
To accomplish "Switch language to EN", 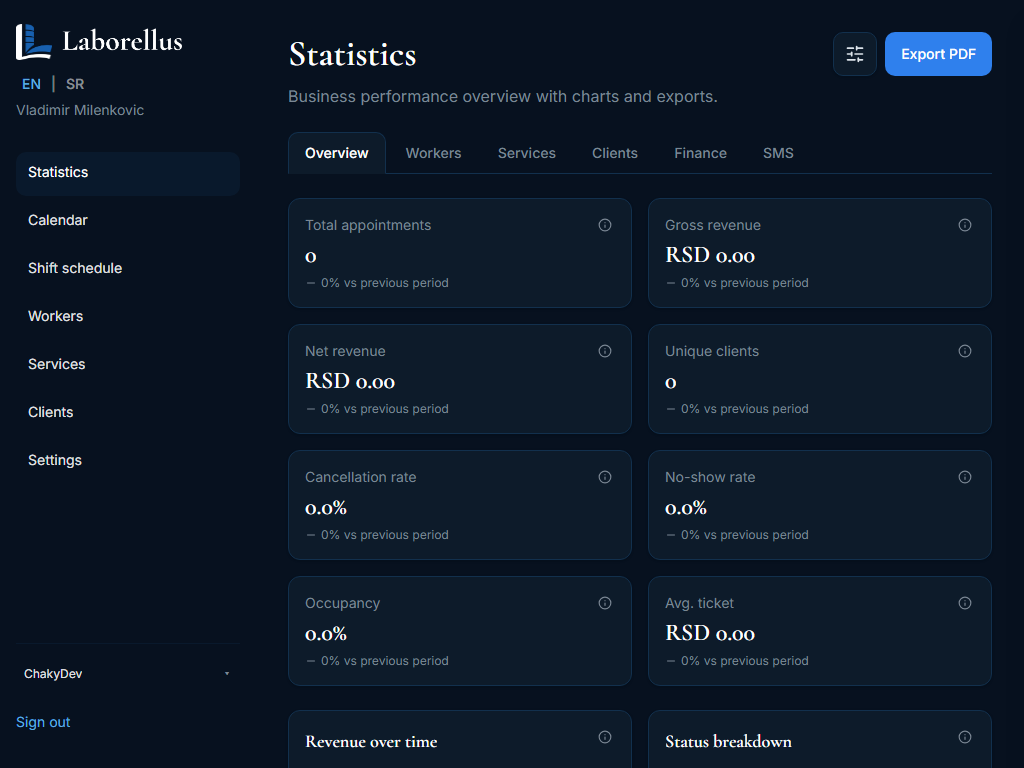I will [x=31, y=84].
